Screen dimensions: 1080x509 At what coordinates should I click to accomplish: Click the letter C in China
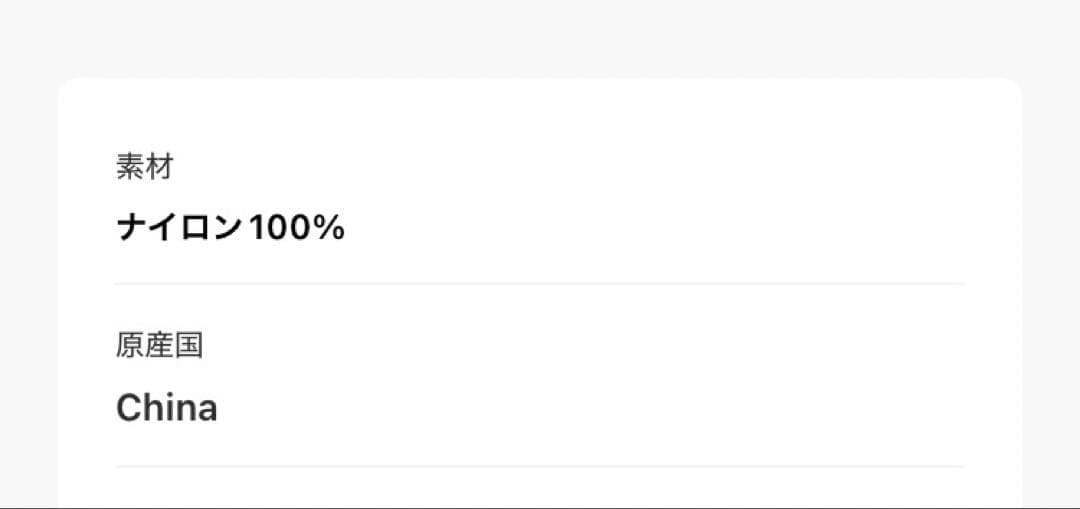pos(129,408)
